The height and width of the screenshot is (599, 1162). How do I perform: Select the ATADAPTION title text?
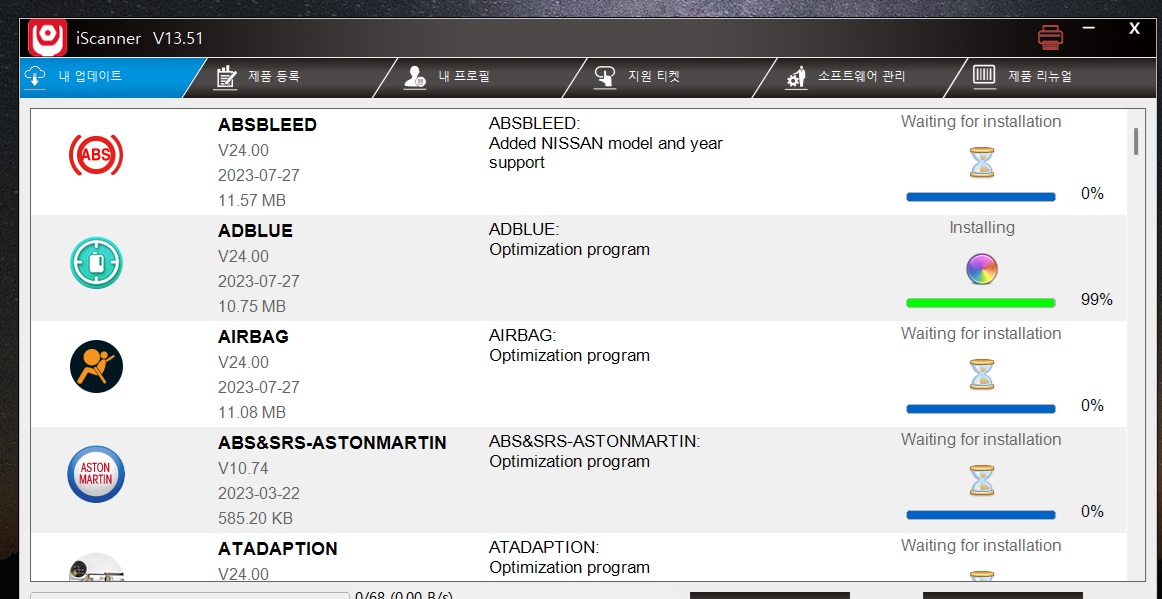[x=278, y=549]
